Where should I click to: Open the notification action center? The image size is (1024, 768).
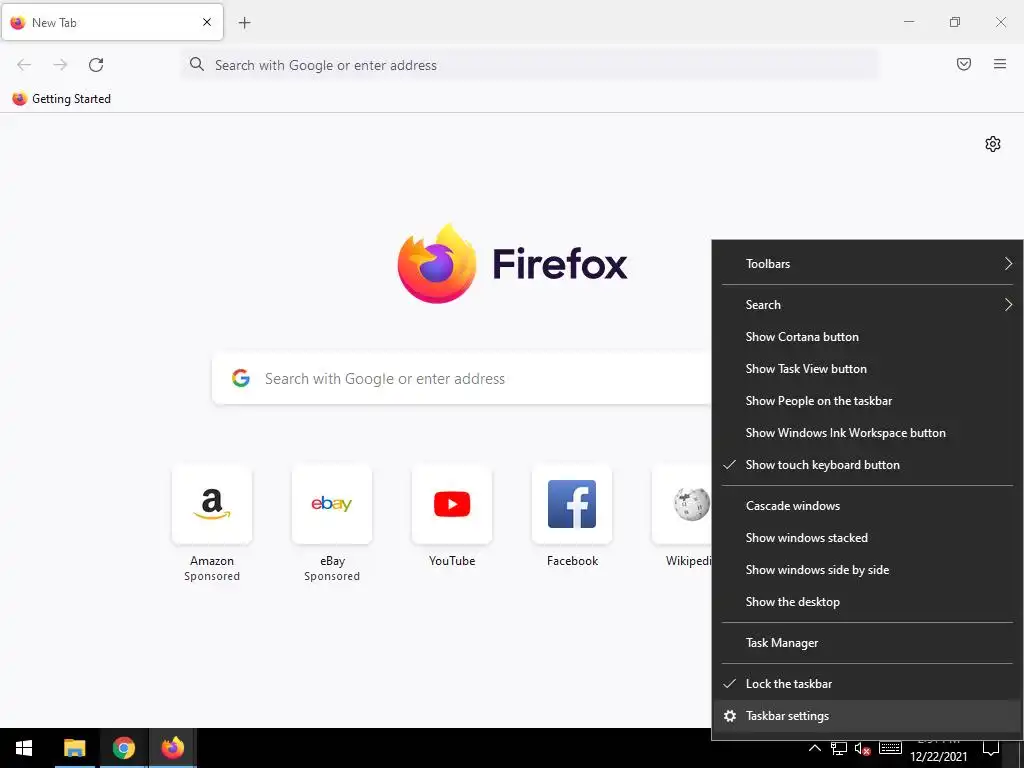[x=991, y=748]
